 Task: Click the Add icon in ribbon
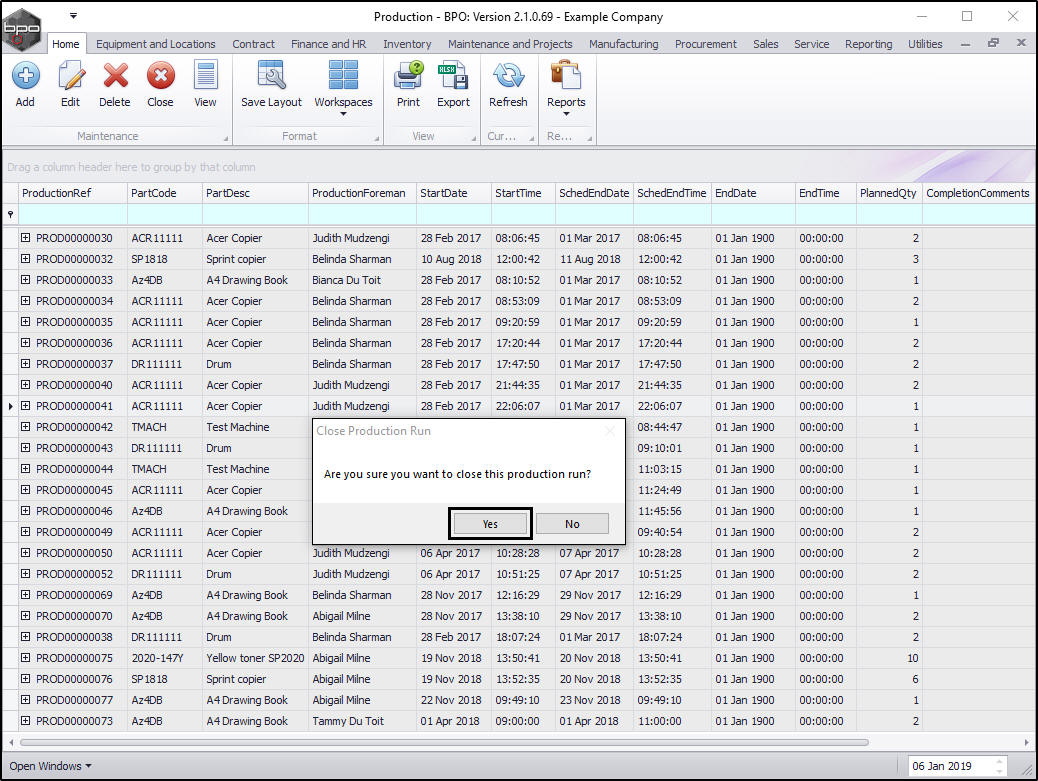(25, 84)
